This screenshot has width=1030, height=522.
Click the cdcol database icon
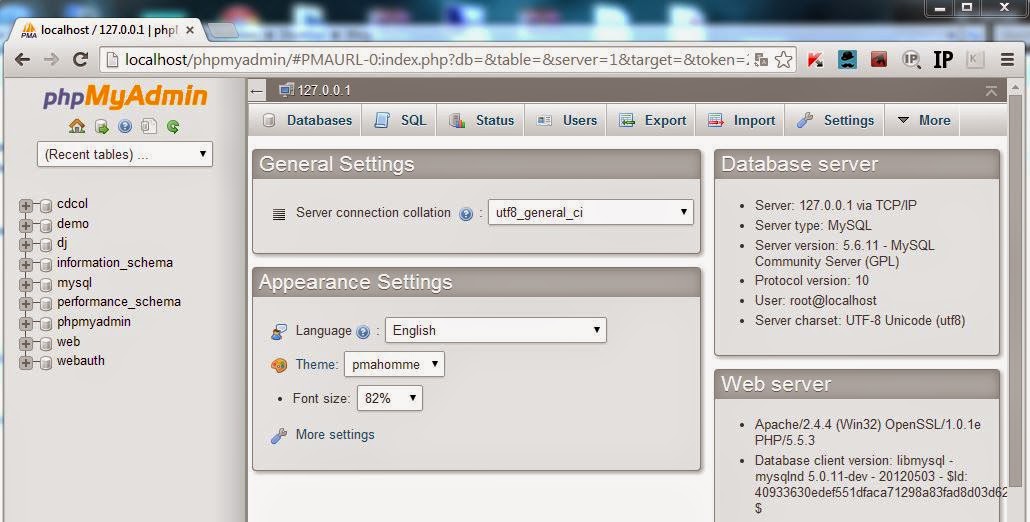click(x=46, y=206)
